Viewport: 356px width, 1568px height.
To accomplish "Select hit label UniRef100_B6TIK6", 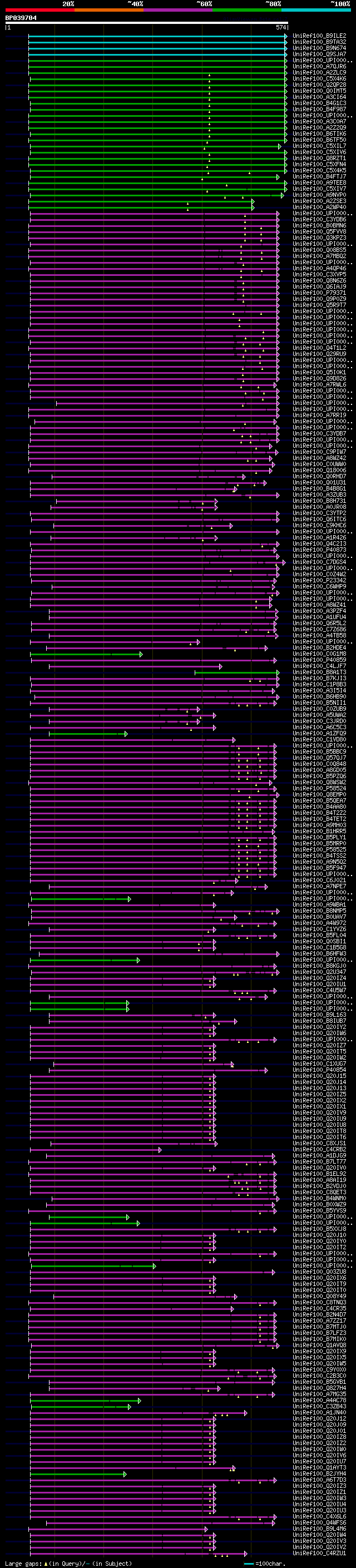I will (319, 134).
